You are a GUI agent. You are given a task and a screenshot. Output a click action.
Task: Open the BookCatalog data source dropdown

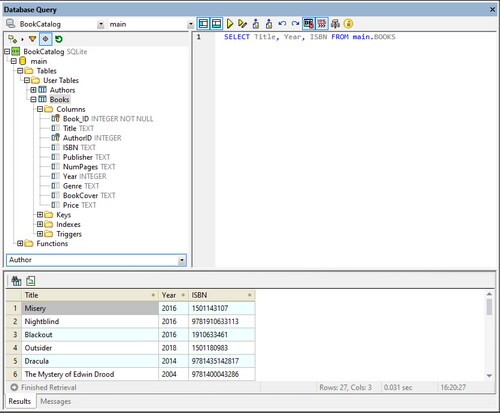[x=100, y=24]
